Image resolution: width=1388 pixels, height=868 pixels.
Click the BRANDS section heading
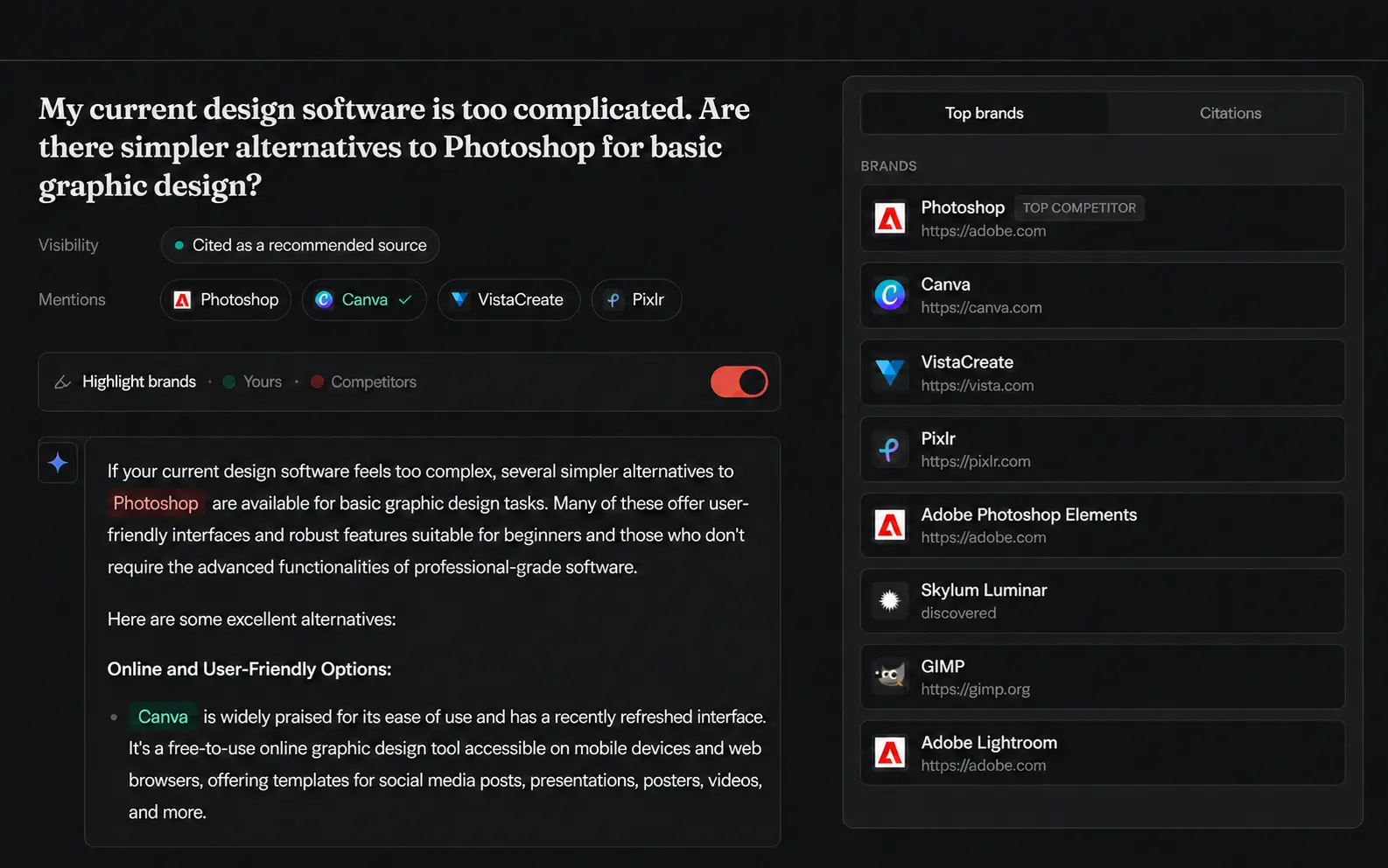[888, 166]
